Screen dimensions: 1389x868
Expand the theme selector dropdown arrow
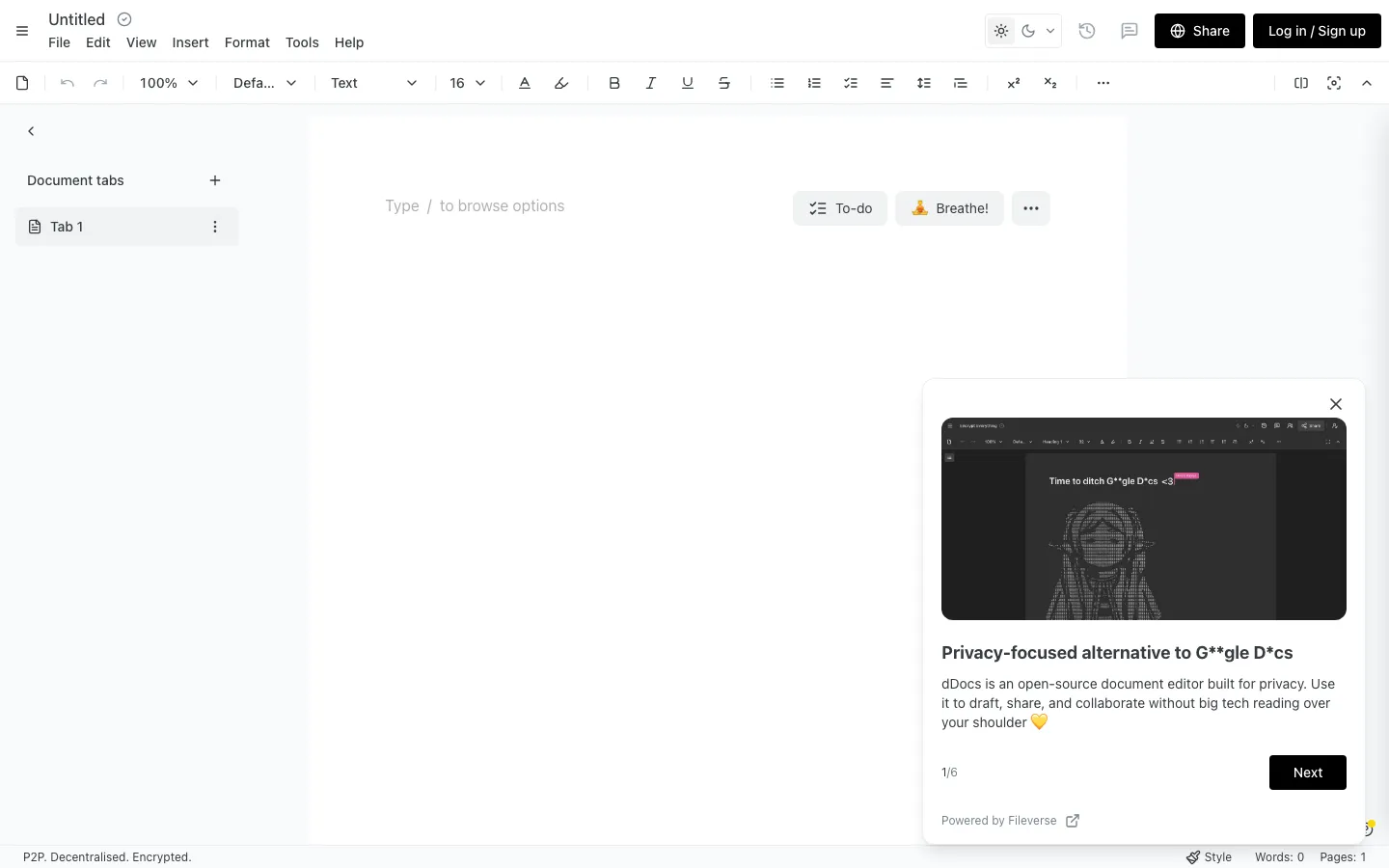pyautogui.click(x=1050, y=31)
